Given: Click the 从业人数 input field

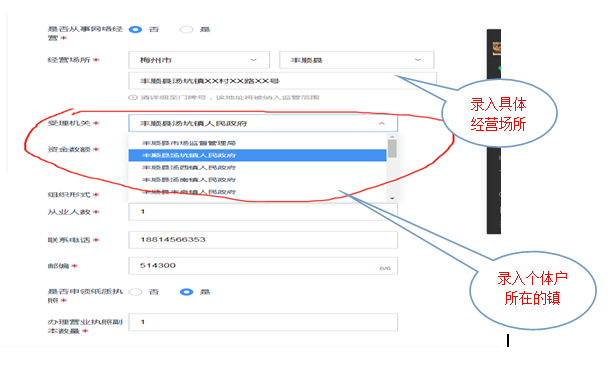Looking at the screenshot, I should pos(263,212).
